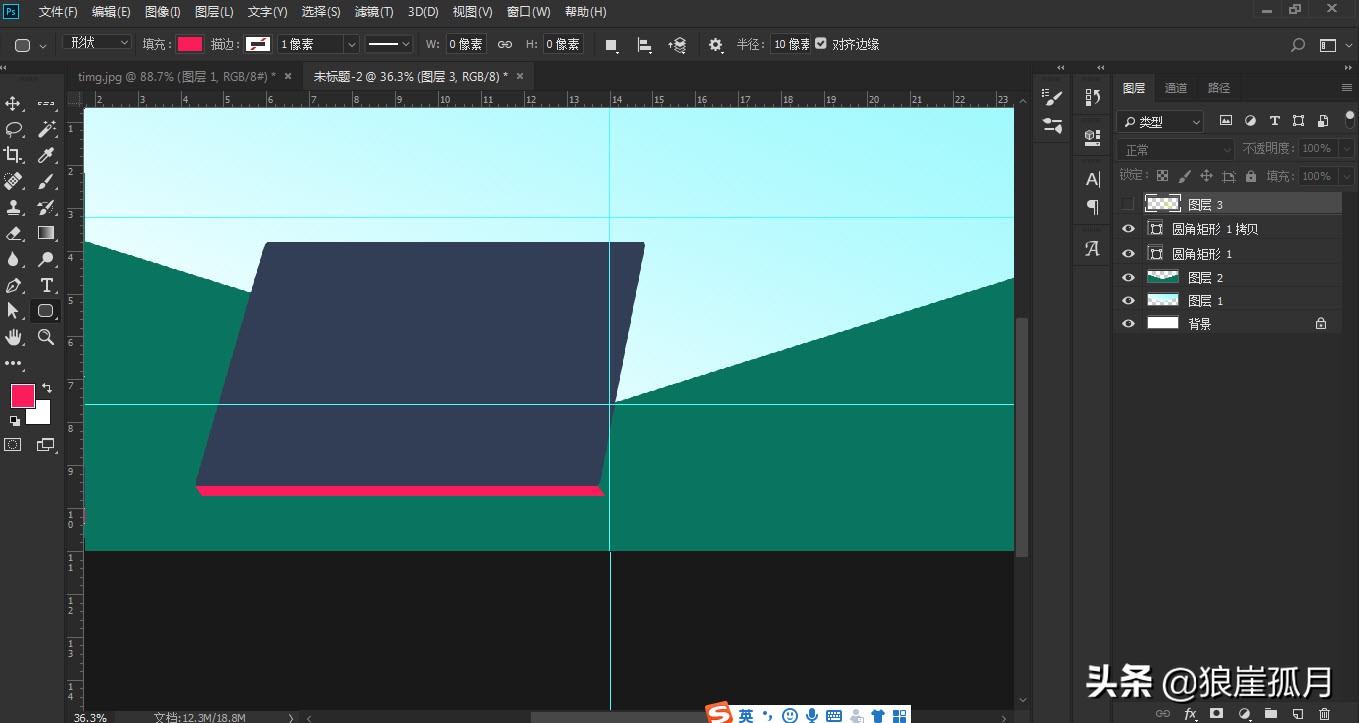Switch to the 通道 tab
1359x723 pixels.
coord(1175,87)
